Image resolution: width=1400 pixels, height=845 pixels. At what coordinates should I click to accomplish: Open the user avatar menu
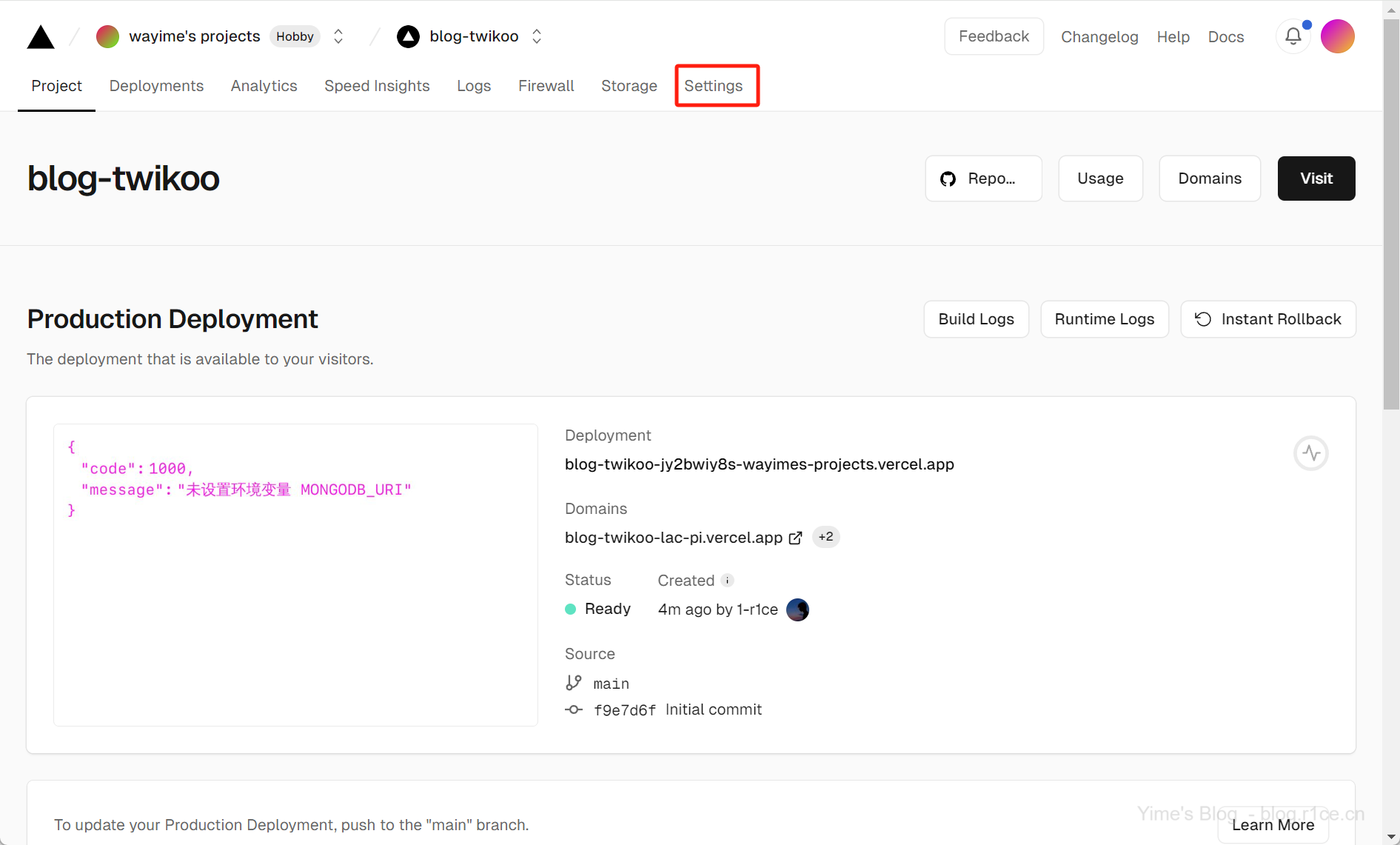[1337, 36]
